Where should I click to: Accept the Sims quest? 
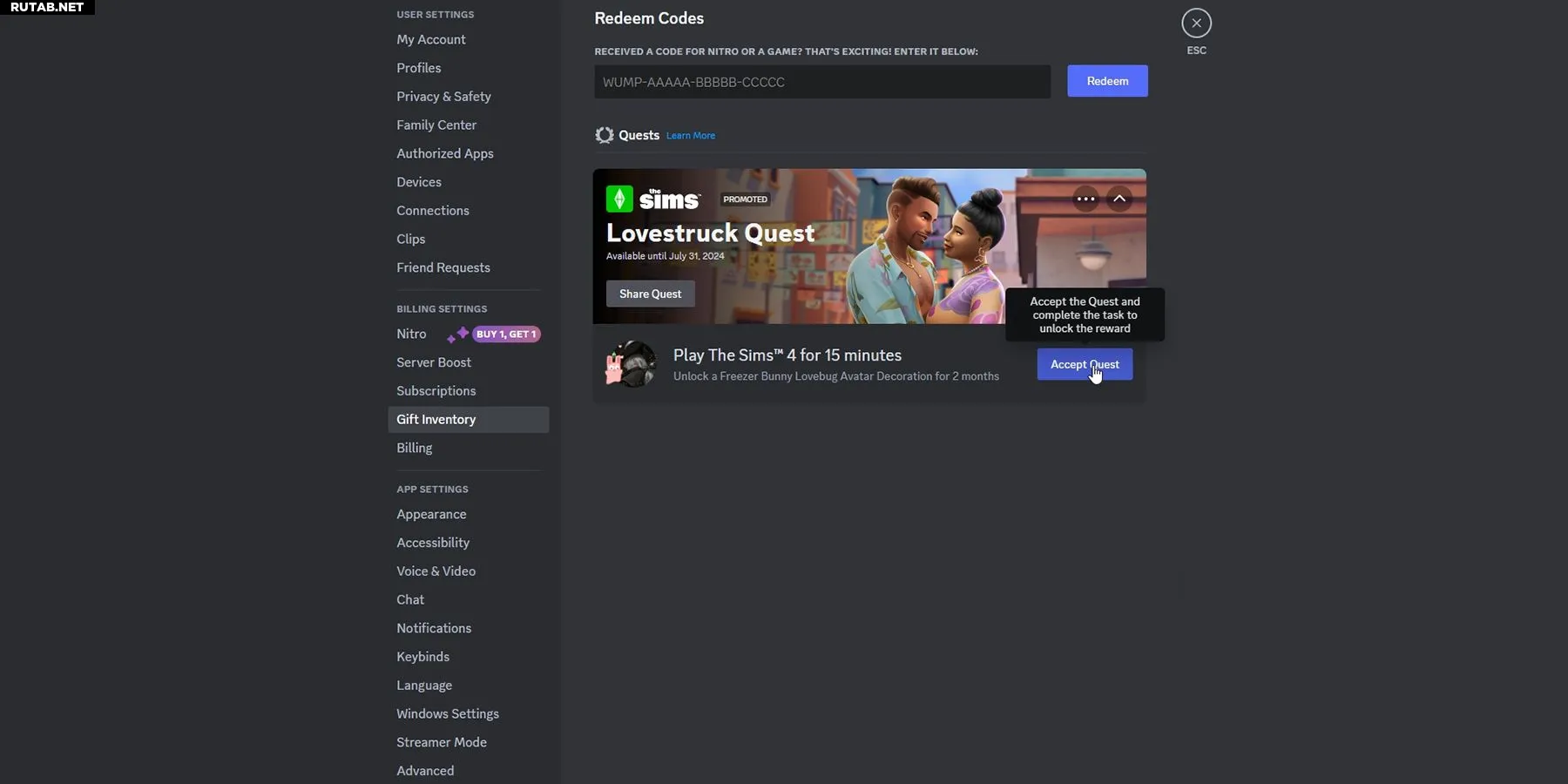(1085, 364)
